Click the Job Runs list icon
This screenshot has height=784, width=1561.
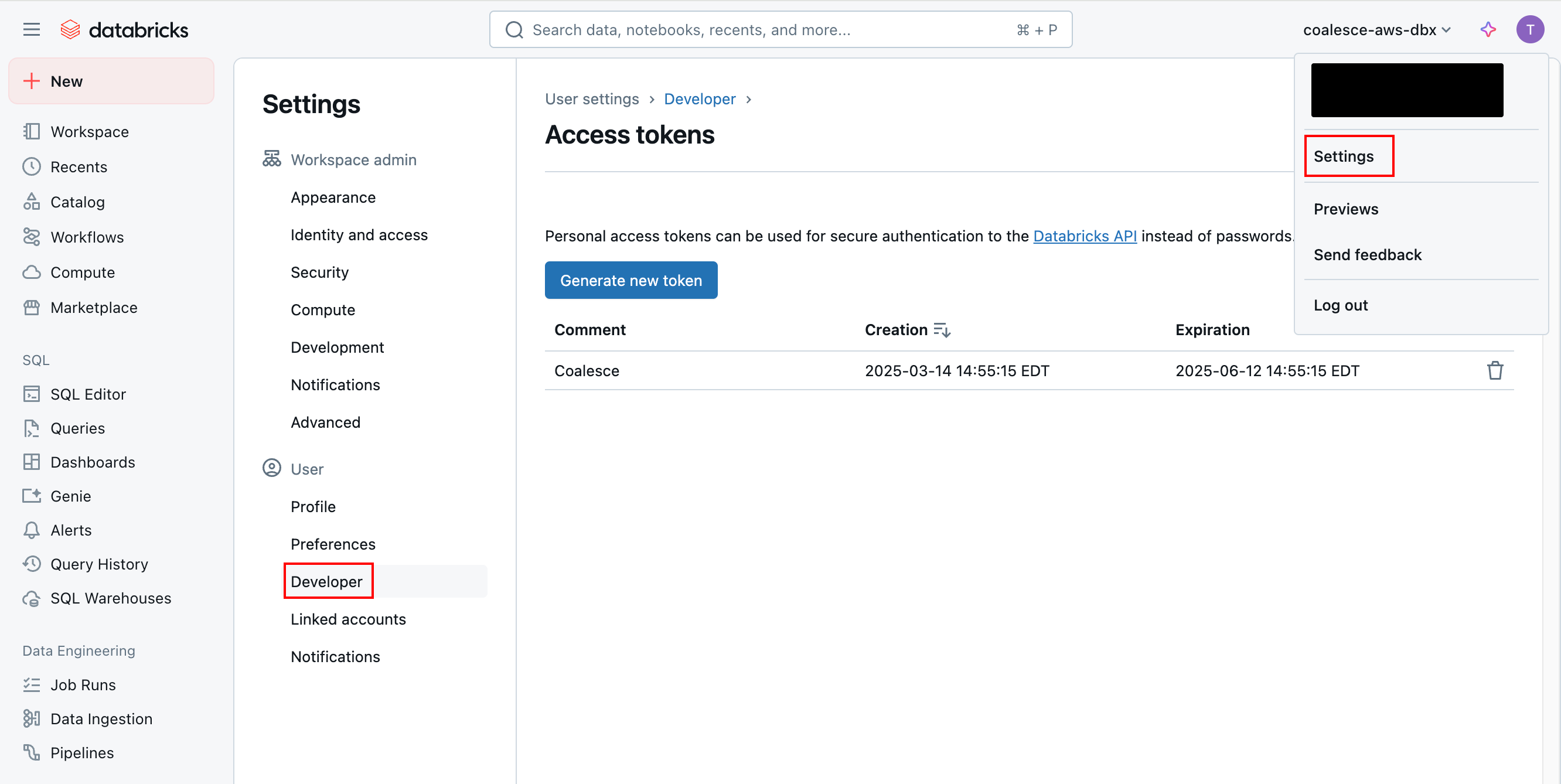(x=32, y=684)
